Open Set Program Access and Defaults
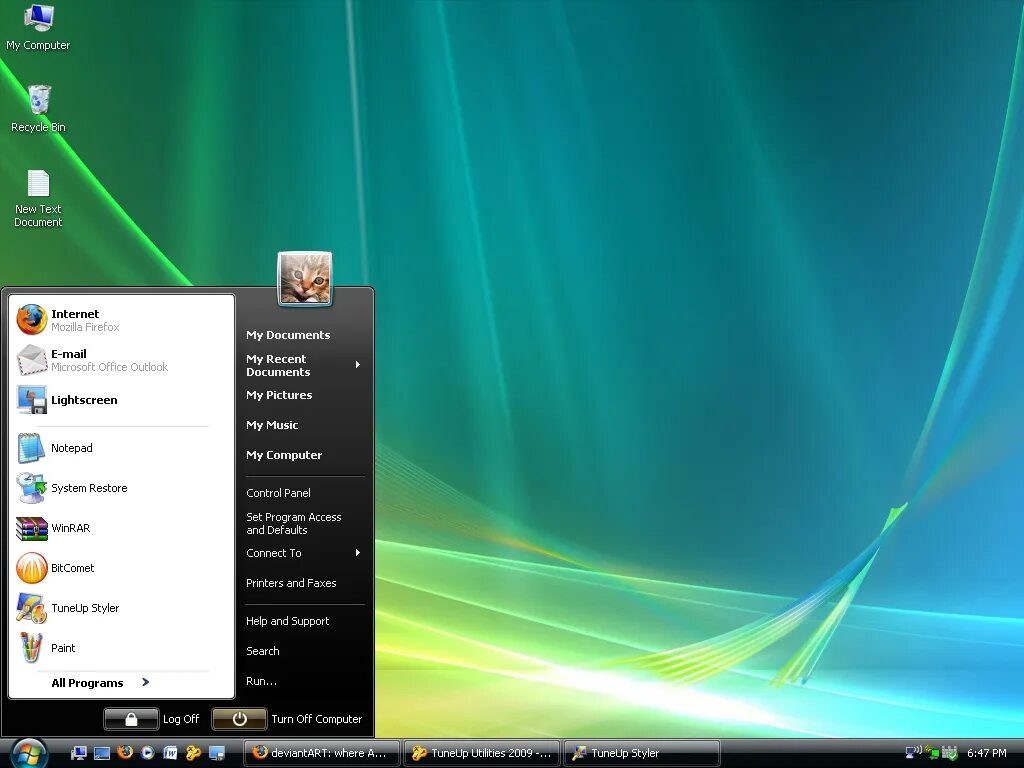 [294, 523]
